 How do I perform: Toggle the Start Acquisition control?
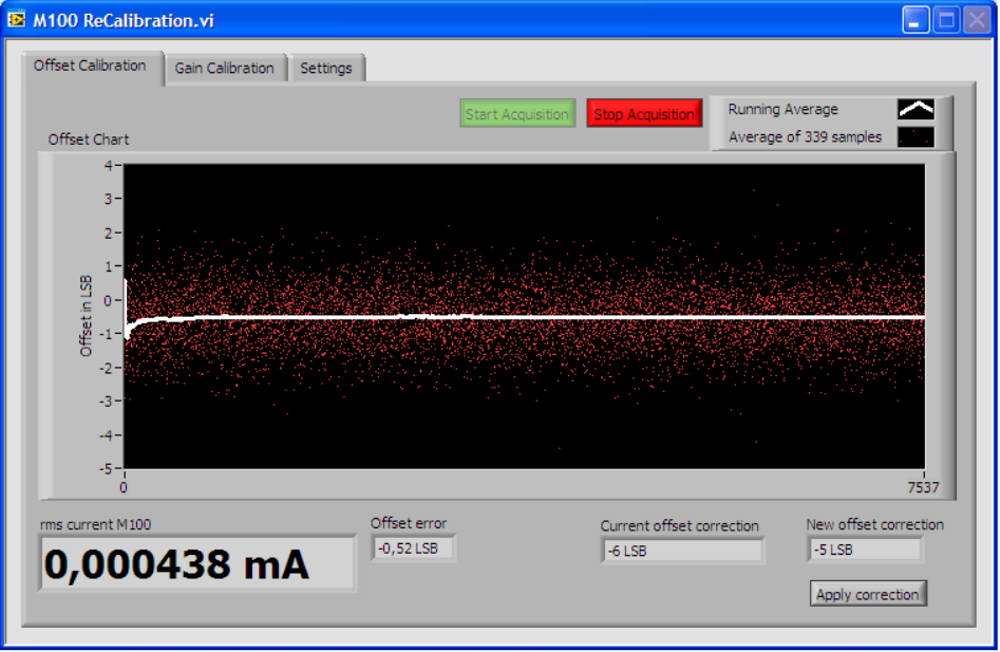(x=517, y=113)
